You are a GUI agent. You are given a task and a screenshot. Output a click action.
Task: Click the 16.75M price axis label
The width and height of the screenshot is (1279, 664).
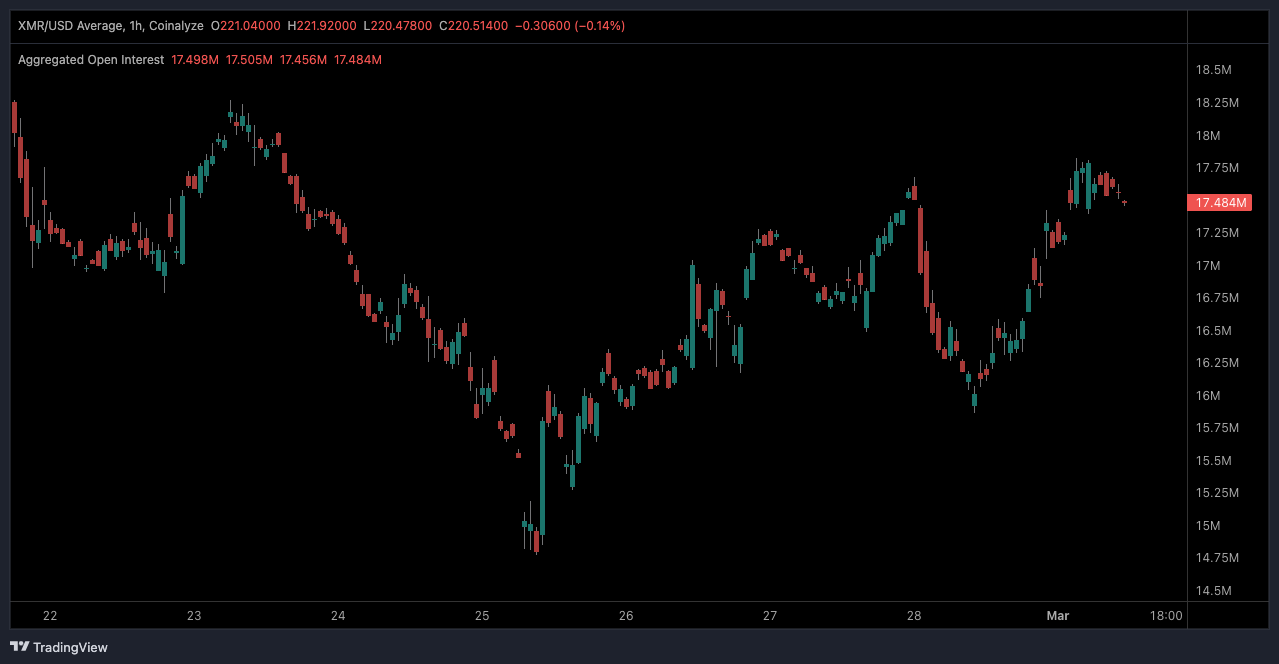coord(1217,298)
